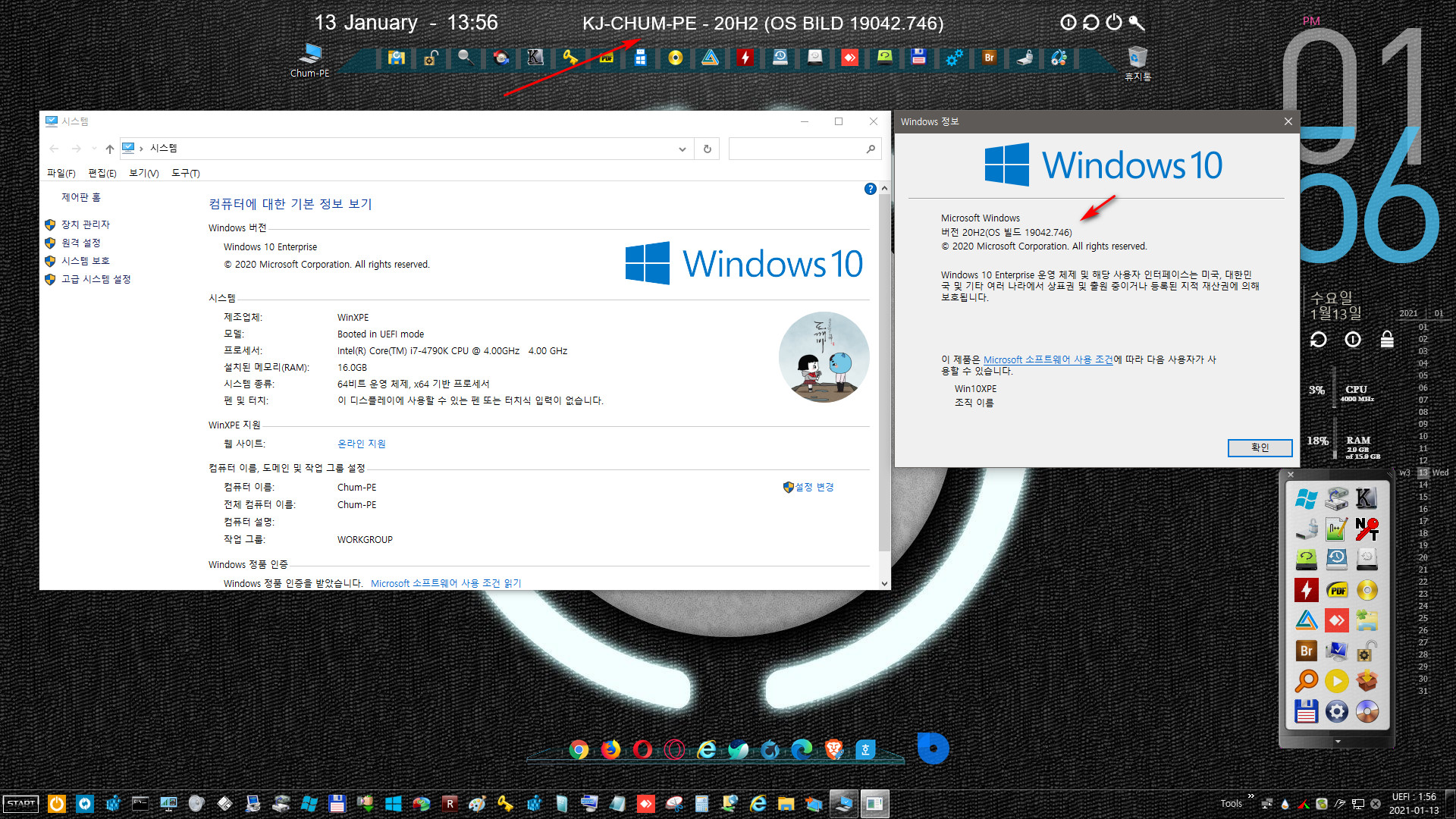Launch the orange magnifier icon in launcher panel
This screenshot has width=1456, height=819.
(x=1306, y=681)
